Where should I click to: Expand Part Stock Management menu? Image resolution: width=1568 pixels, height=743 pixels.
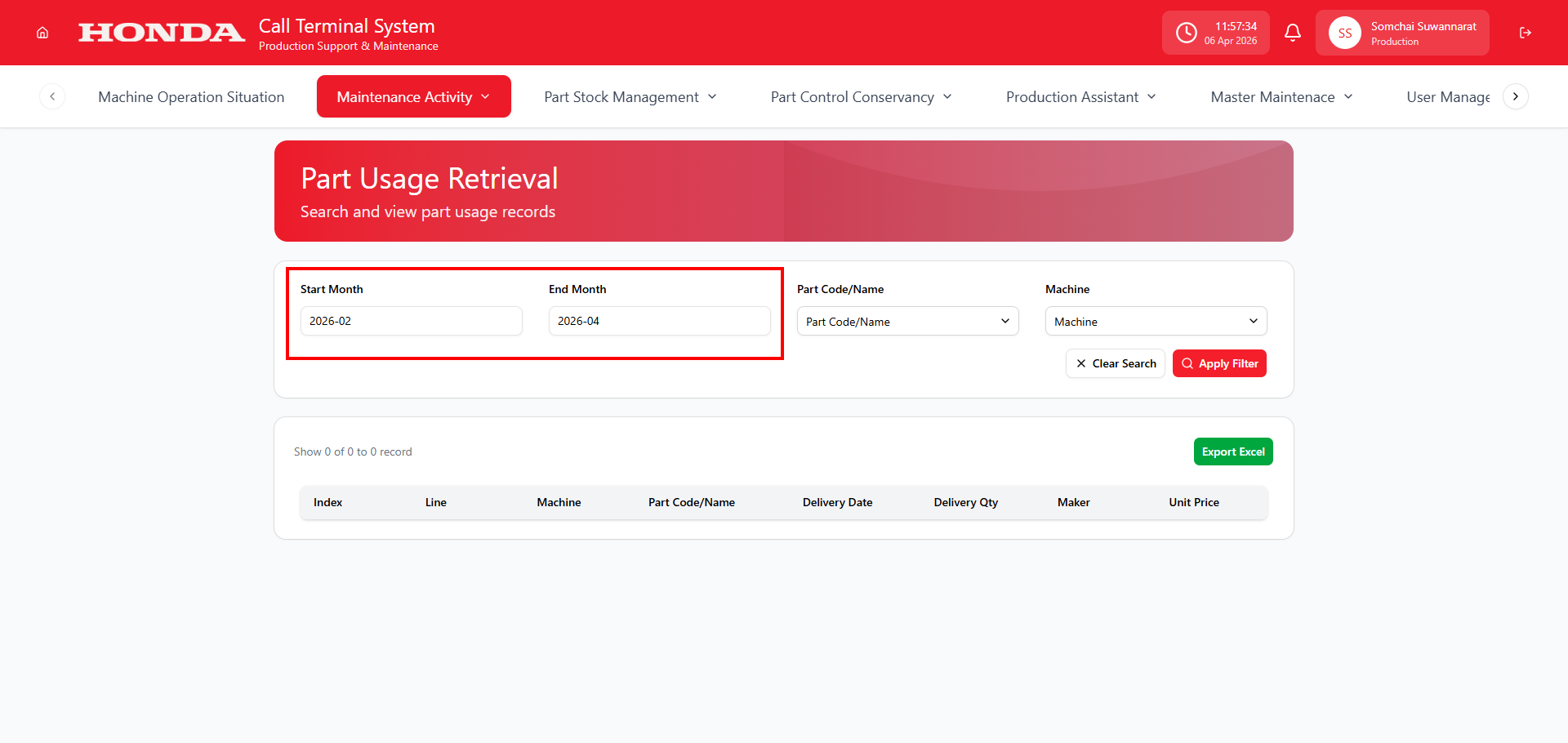630,96
